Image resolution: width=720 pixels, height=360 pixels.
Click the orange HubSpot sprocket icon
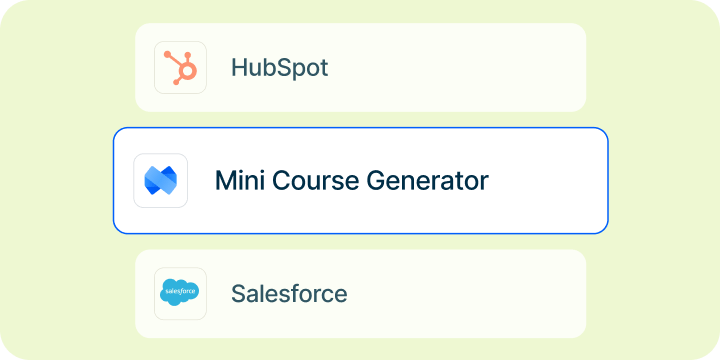(x=180, y=68)
